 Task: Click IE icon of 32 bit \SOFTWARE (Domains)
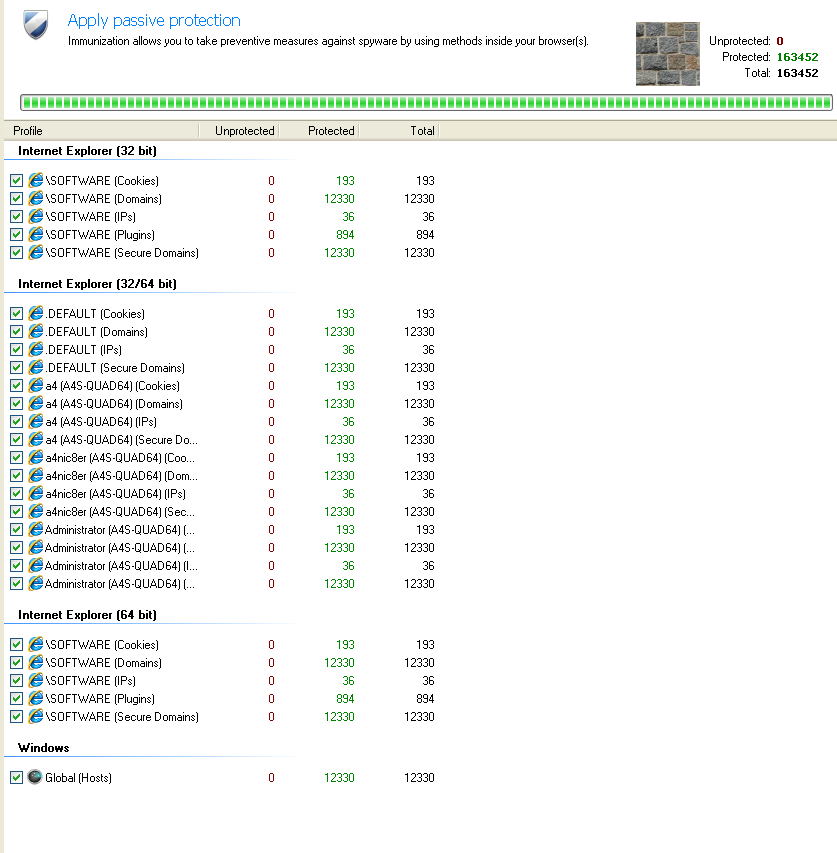(36, 198)
